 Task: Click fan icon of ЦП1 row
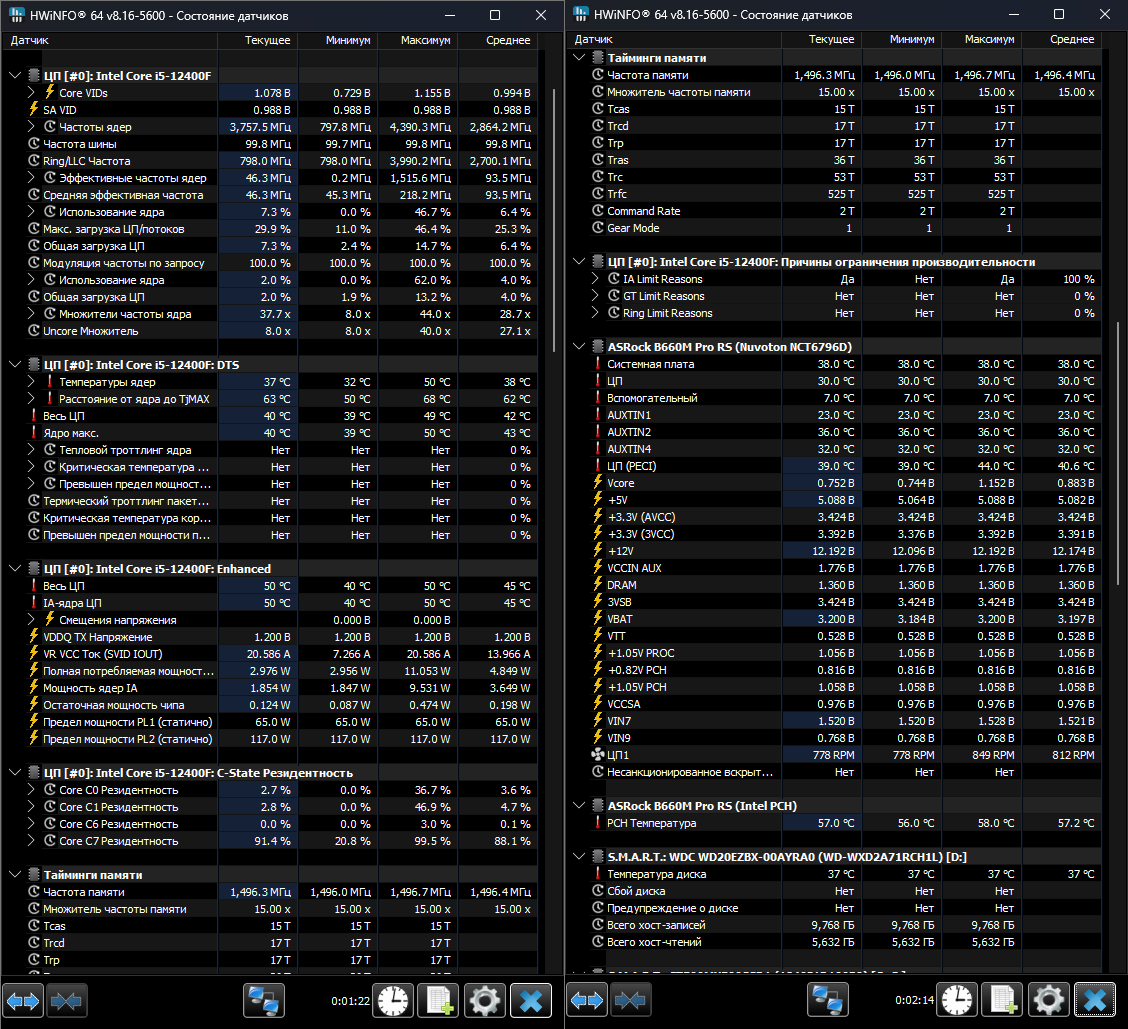pos(598,755)
